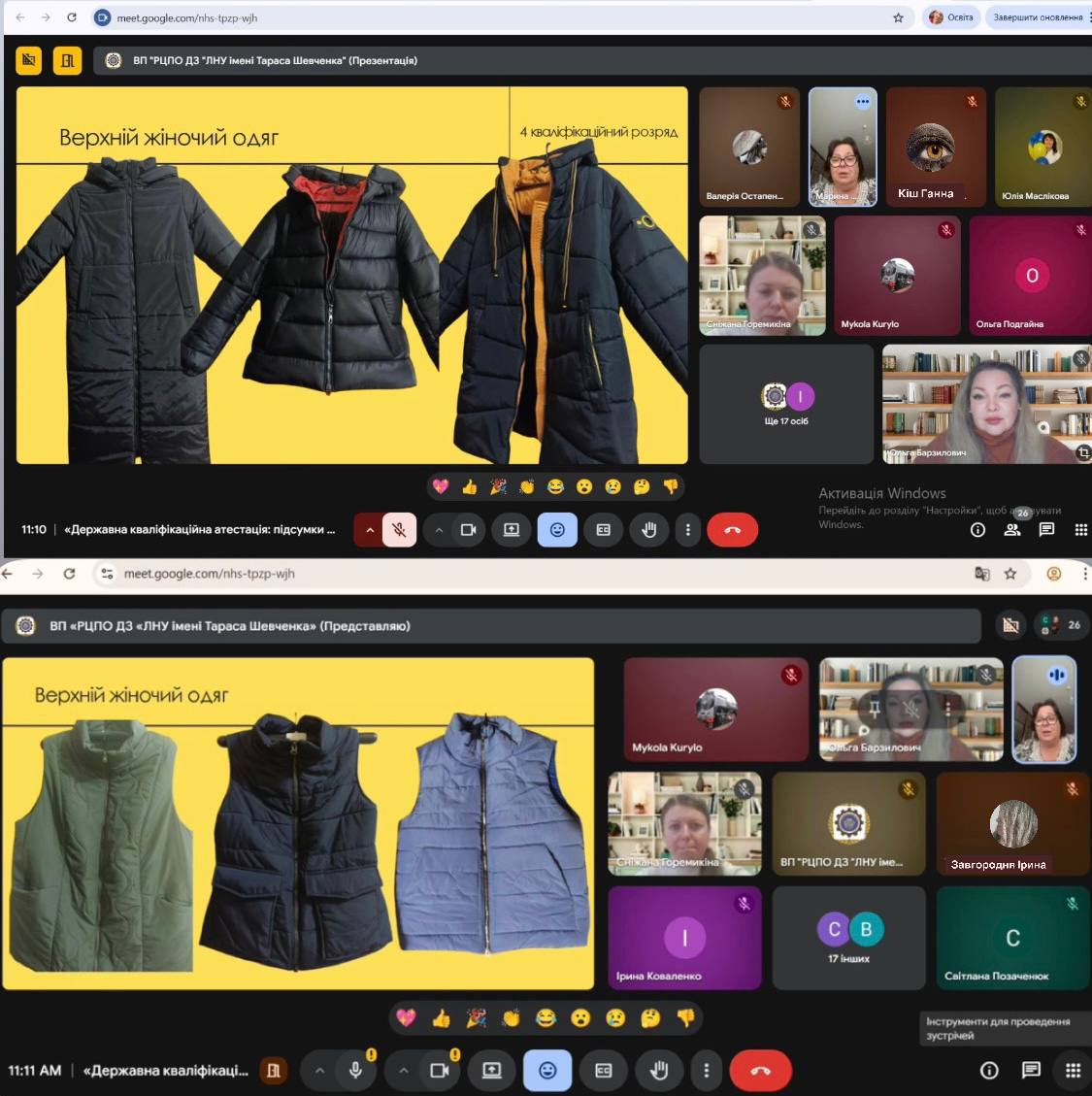Click the "Освіта" Chrome profile chip
The image size is (1092, 1096).
tap(951, 17)
